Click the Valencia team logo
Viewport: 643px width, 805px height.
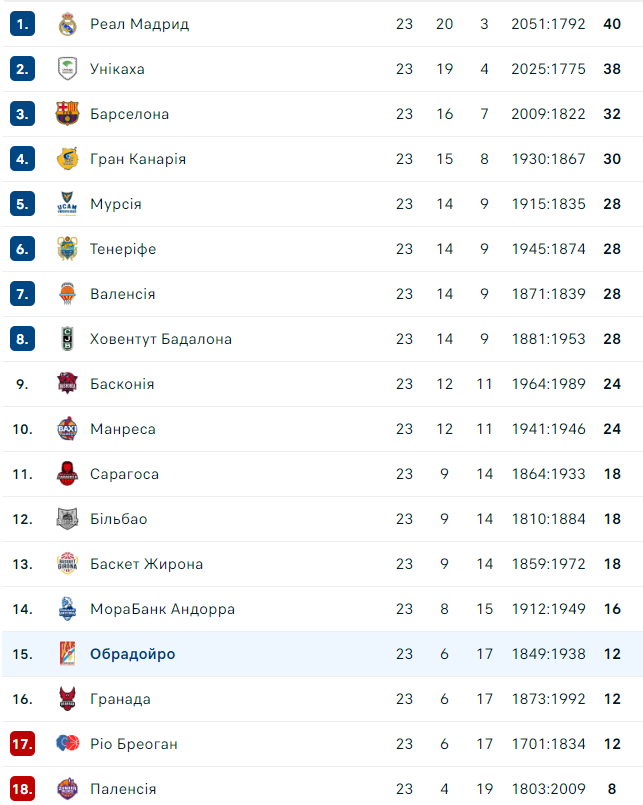67,294
